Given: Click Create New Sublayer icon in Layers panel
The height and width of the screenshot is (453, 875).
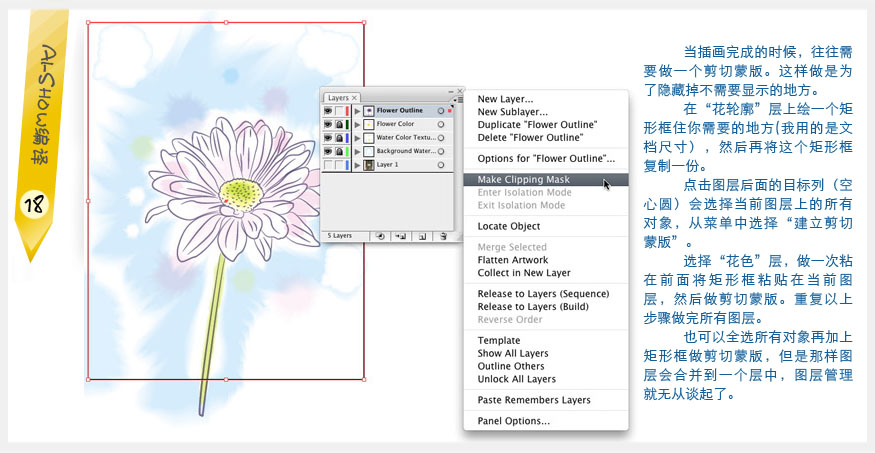Looking at the screenshot, I should point(401,236).
